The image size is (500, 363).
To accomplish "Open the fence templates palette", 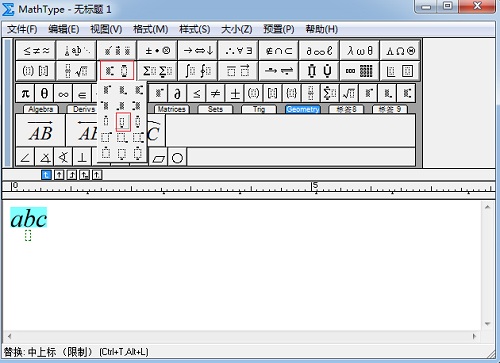I will [x=36, y=71].
